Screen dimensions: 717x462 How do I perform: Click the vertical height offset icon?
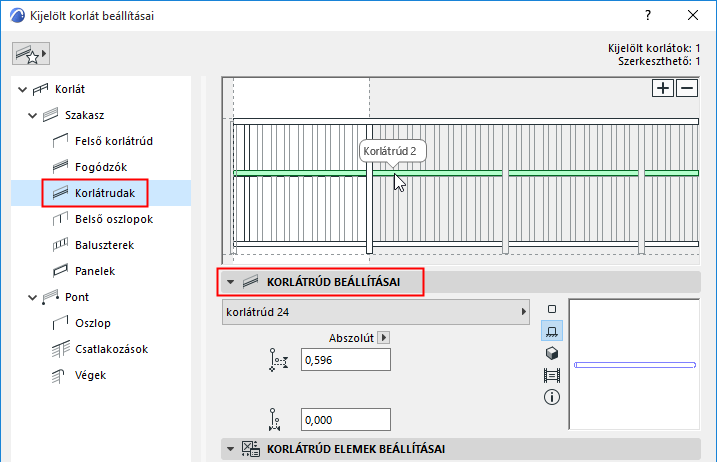[278, 360]
